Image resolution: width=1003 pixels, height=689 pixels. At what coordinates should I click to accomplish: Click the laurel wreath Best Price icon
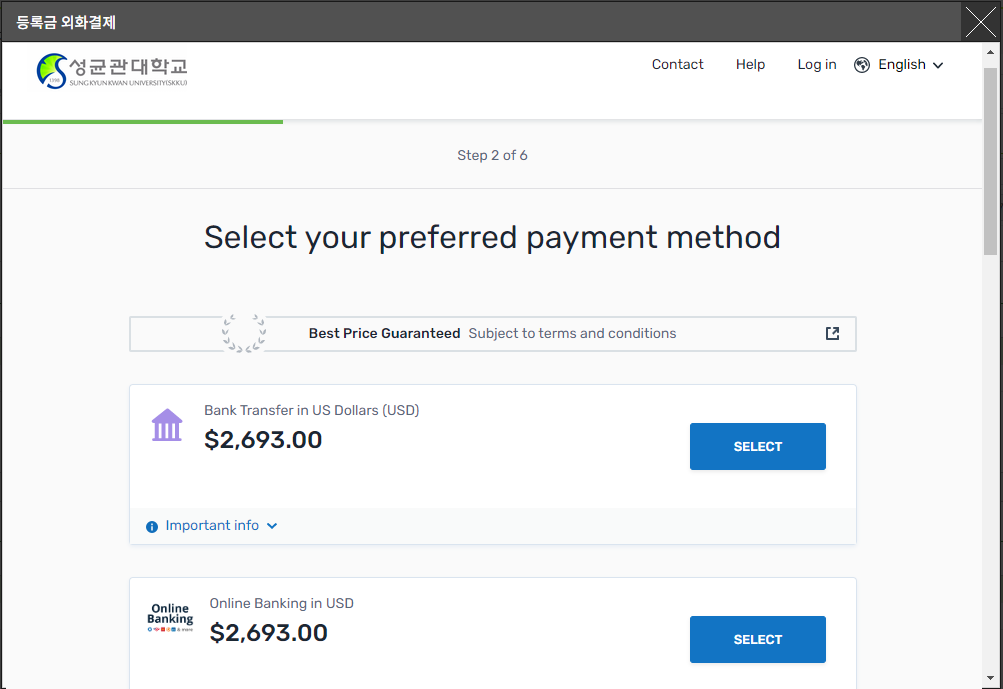pos(244,333)
